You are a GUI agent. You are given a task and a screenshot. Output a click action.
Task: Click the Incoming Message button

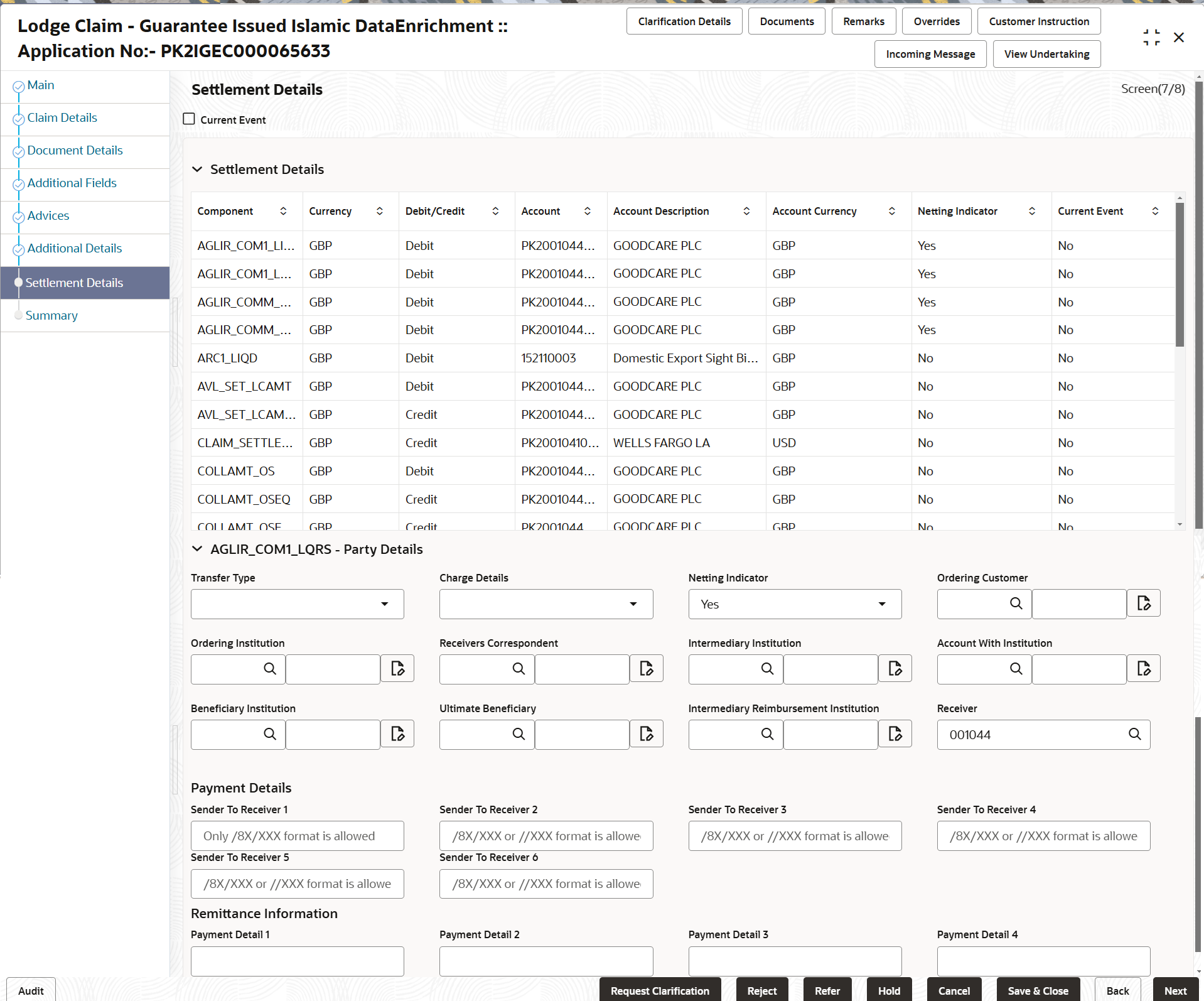click(930, 53)
